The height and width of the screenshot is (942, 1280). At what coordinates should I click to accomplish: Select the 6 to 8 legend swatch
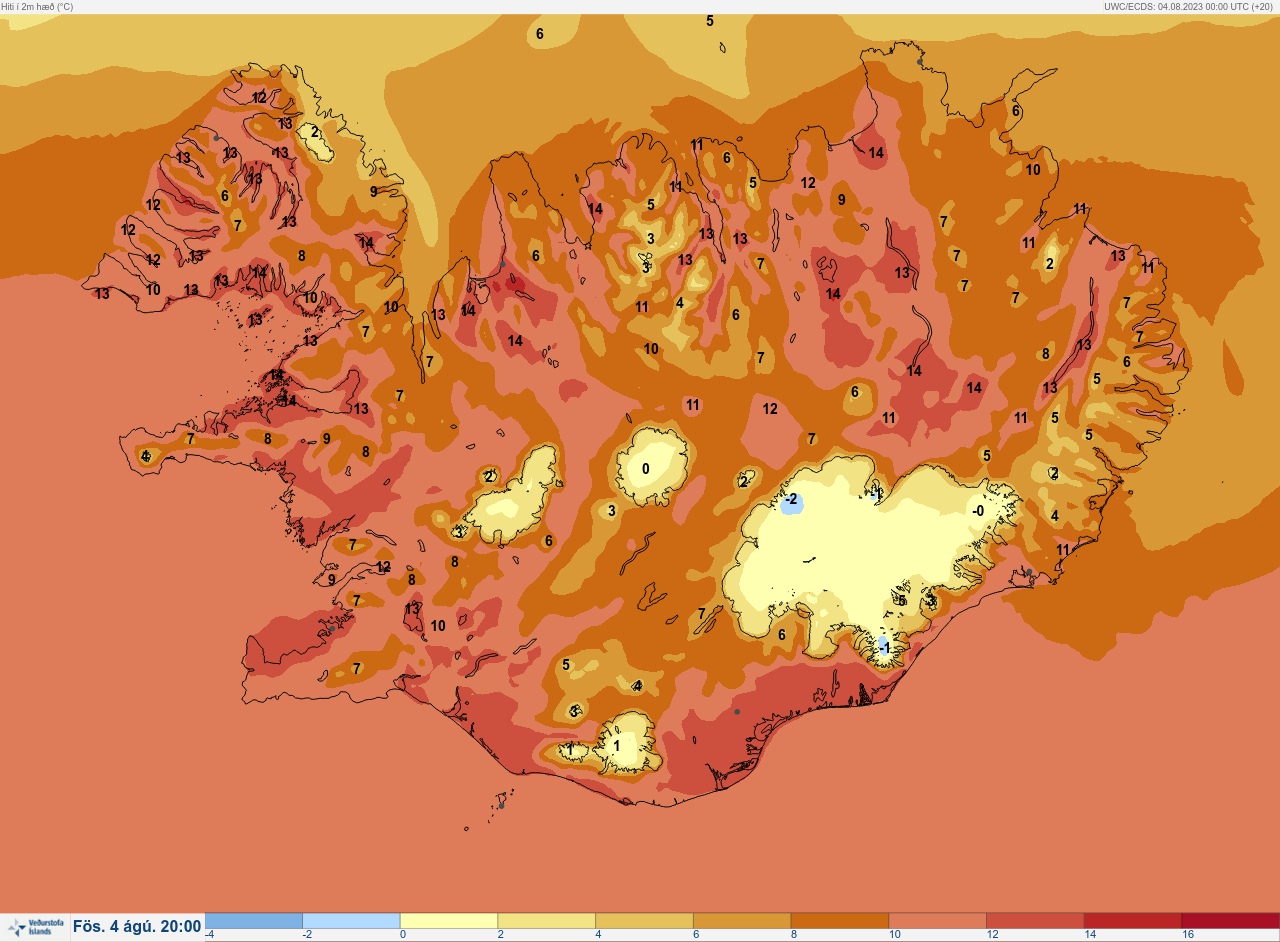742,921
